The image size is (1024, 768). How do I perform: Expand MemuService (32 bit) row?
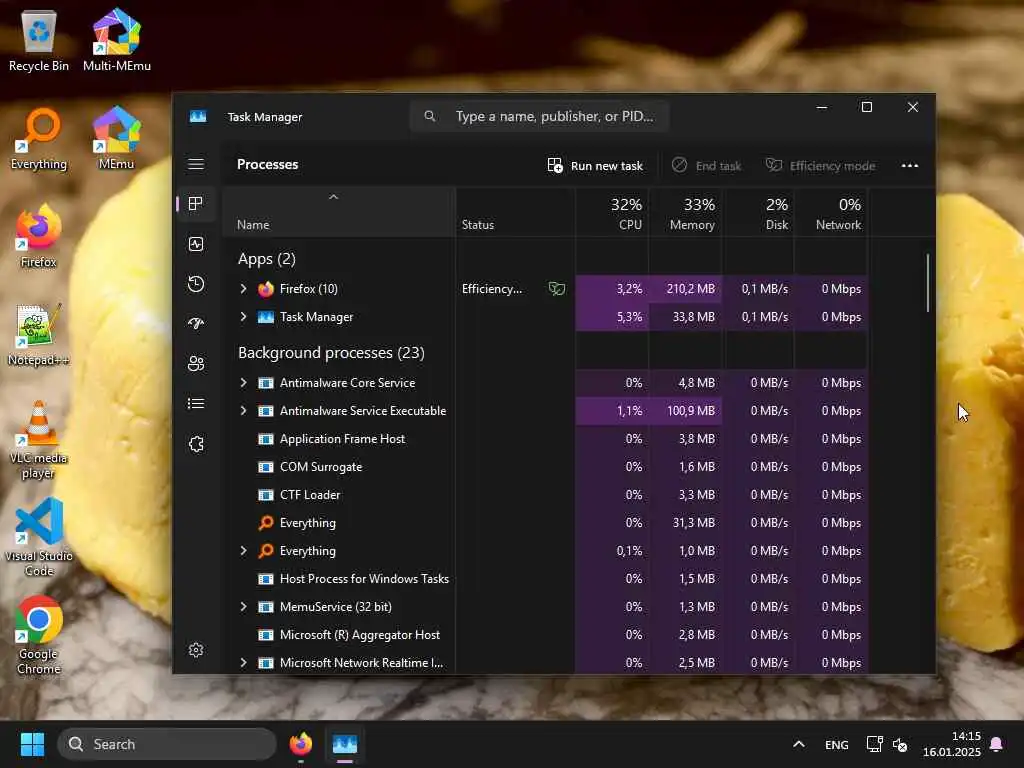pyautogui.click(x=244, y=607)
